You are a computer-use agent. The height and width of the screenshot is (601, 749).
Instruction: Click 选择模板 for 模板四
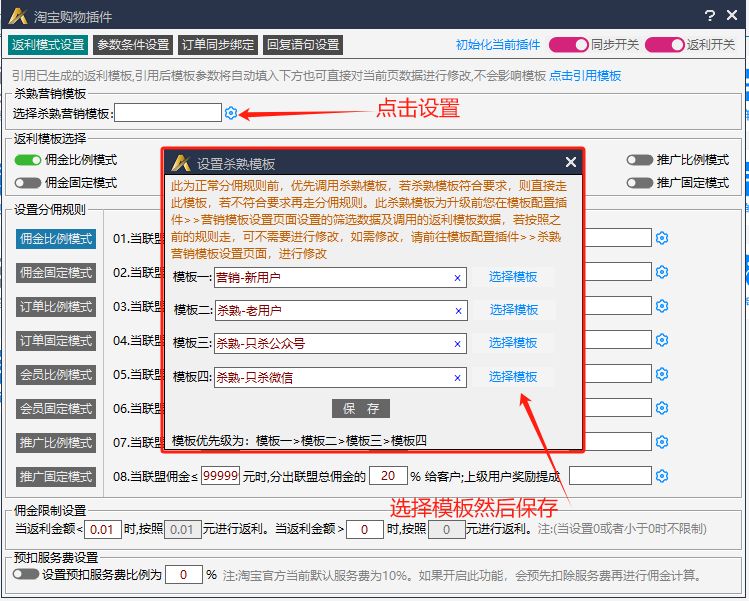tap(513, 377)
